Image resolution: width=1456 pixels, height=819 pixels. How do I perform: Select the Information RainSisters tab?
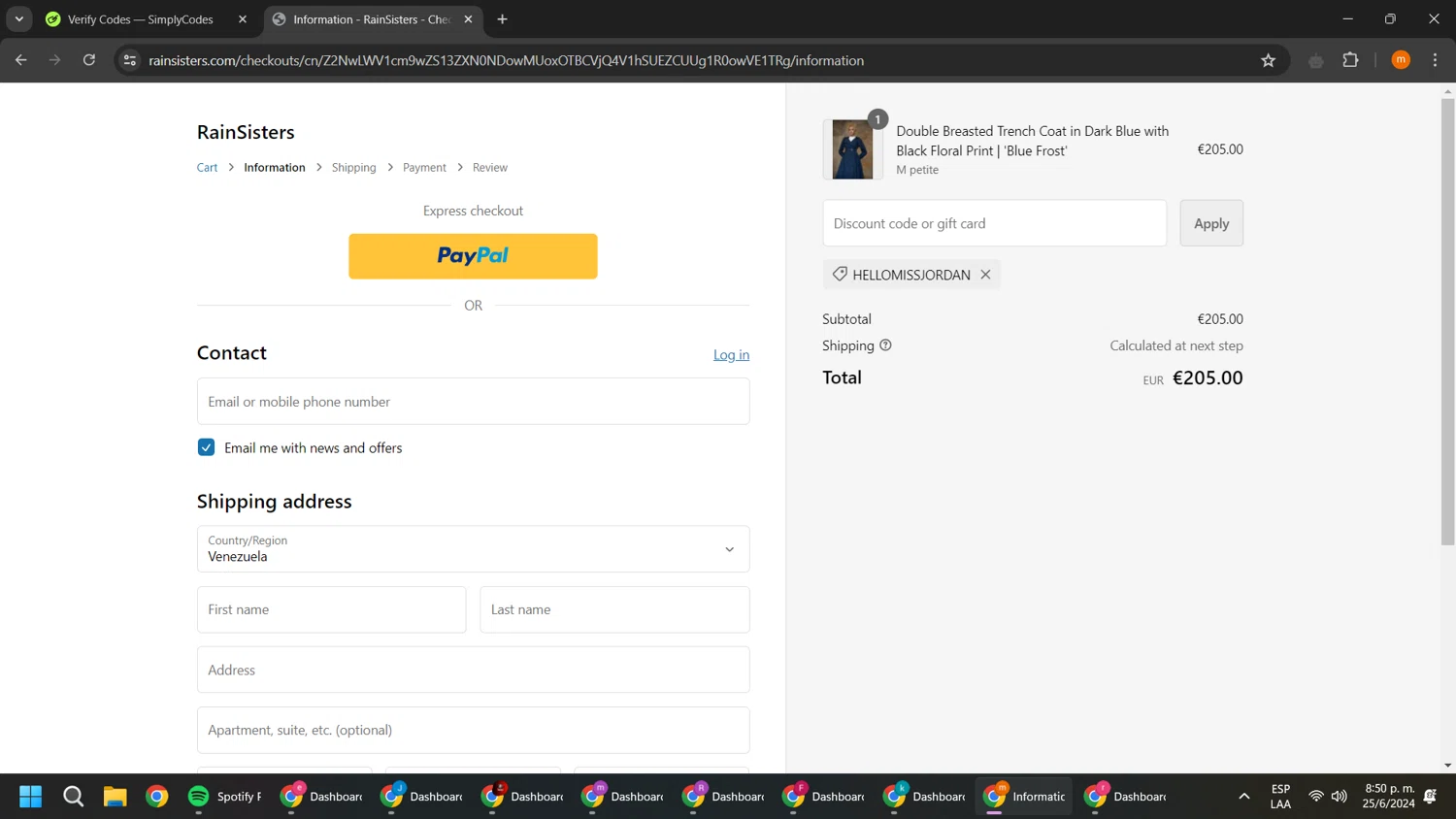click(x=372, y=19)
